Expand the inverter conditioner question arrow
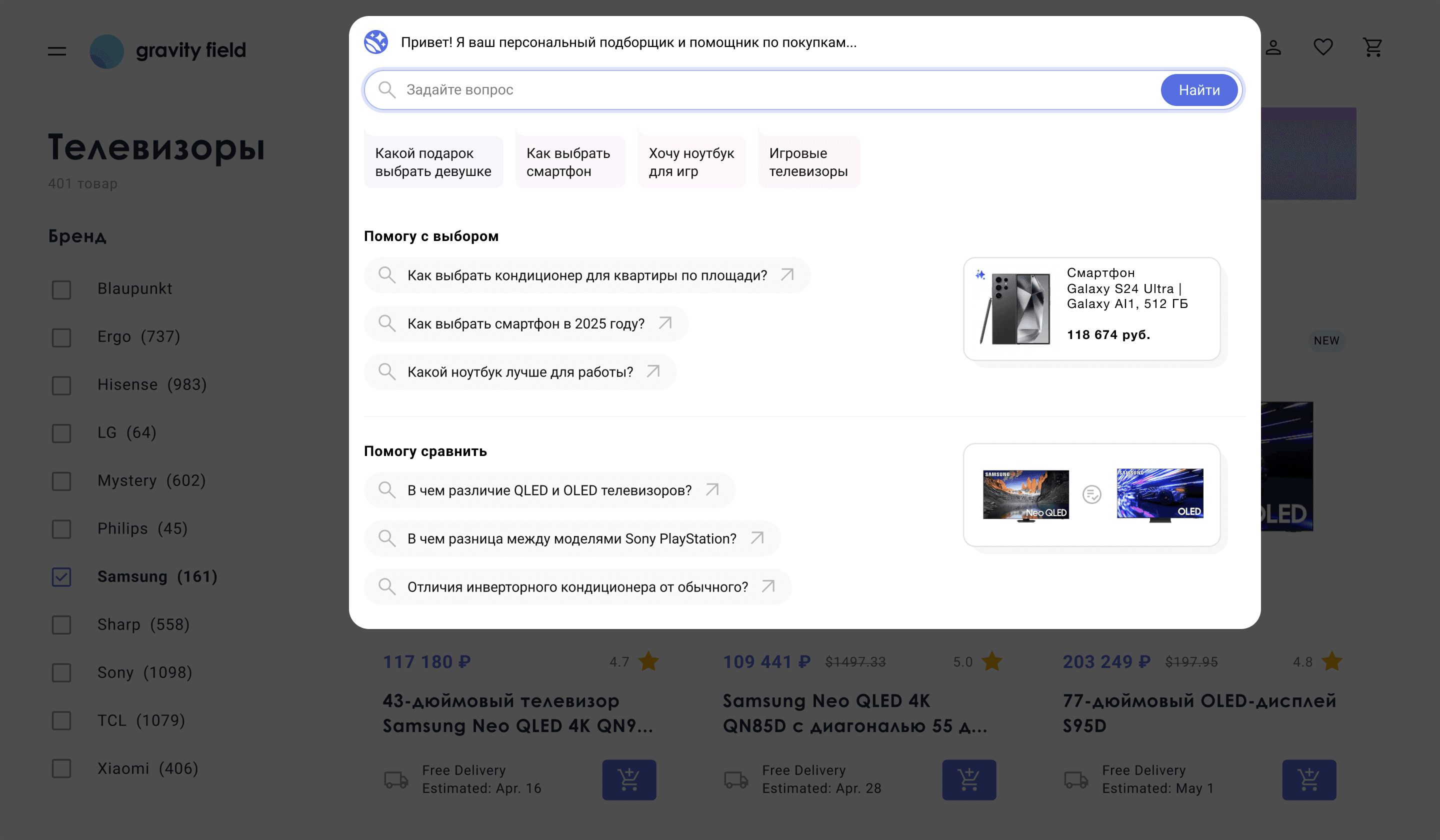The image size is (1440, 840). tap(768, 586)
